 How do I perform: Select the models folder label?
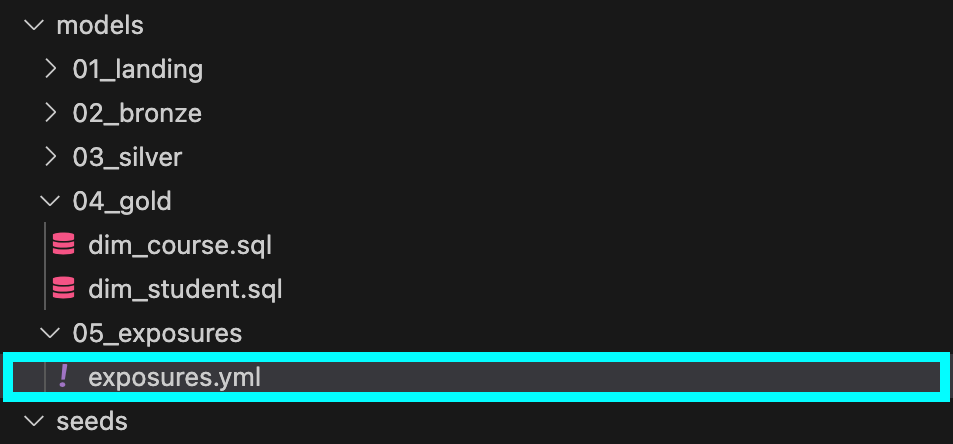pyautogui.click(x=100, y=26)
